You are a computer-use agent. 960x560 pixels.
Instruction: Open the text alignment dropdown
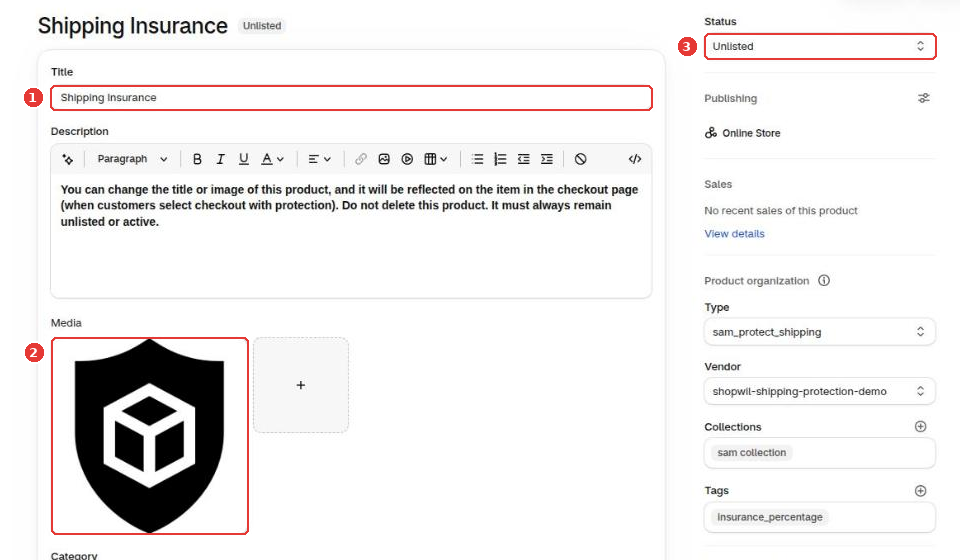coord(319,159)
